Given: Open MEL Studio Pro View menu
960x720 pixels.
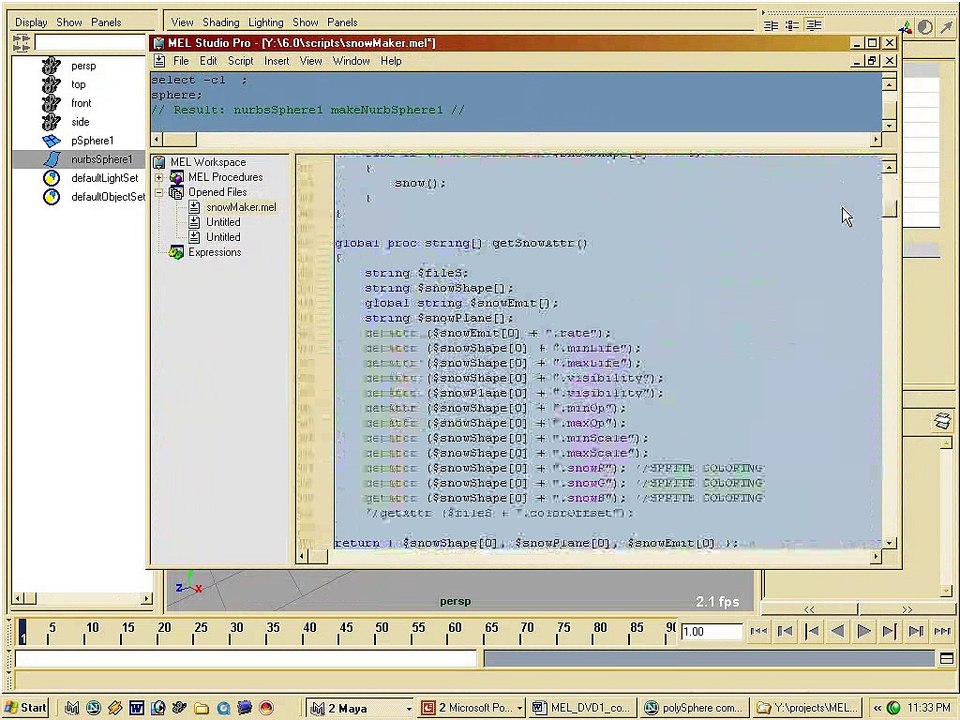Looking at the screenshot, I should [x=310, y=61].
